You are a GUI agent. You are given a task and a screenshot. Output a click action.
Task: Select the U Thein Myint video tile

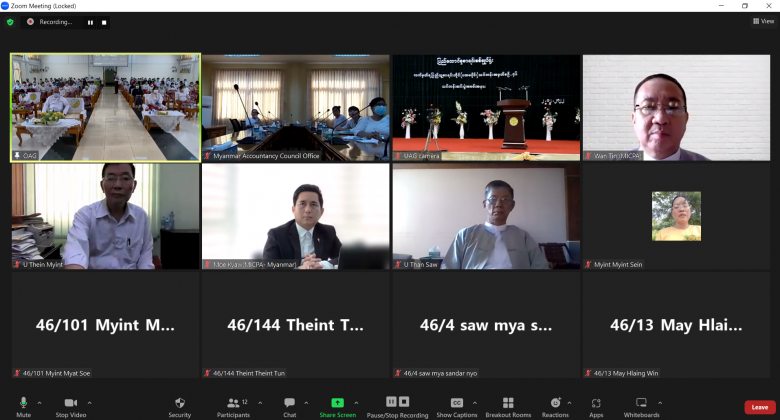[105, 217]
